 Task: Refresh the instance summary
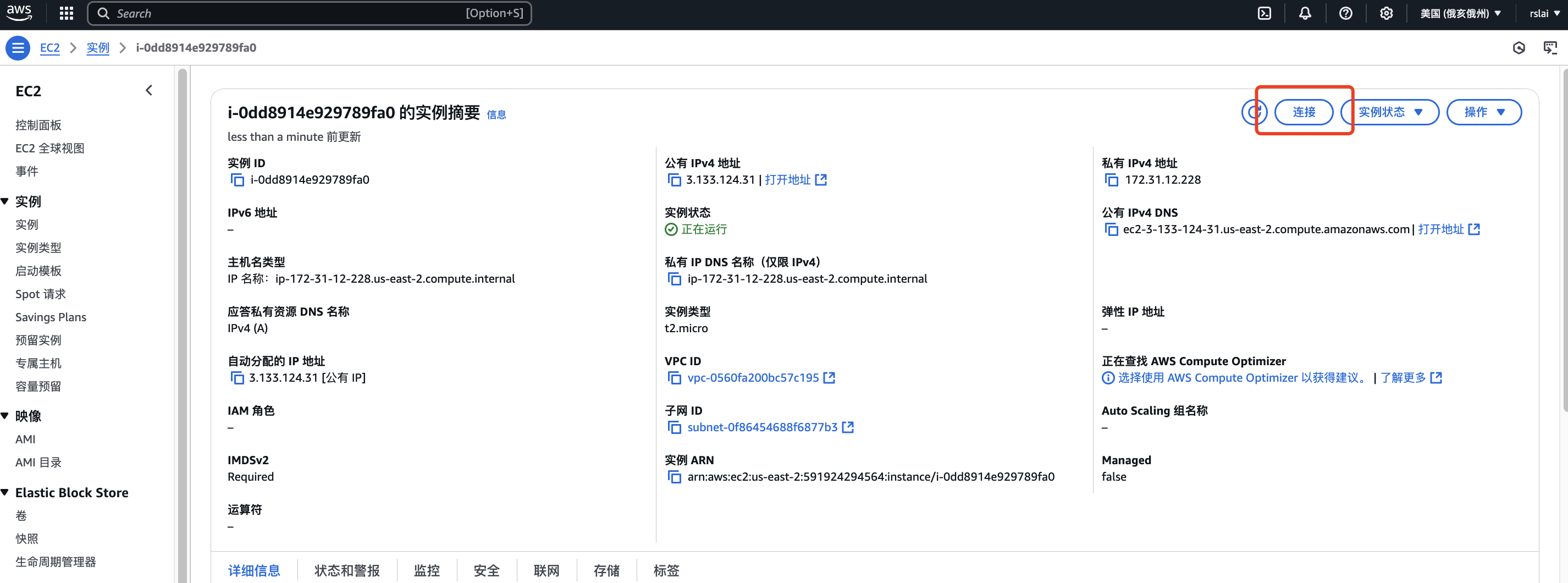click(x=1254, y=112)
